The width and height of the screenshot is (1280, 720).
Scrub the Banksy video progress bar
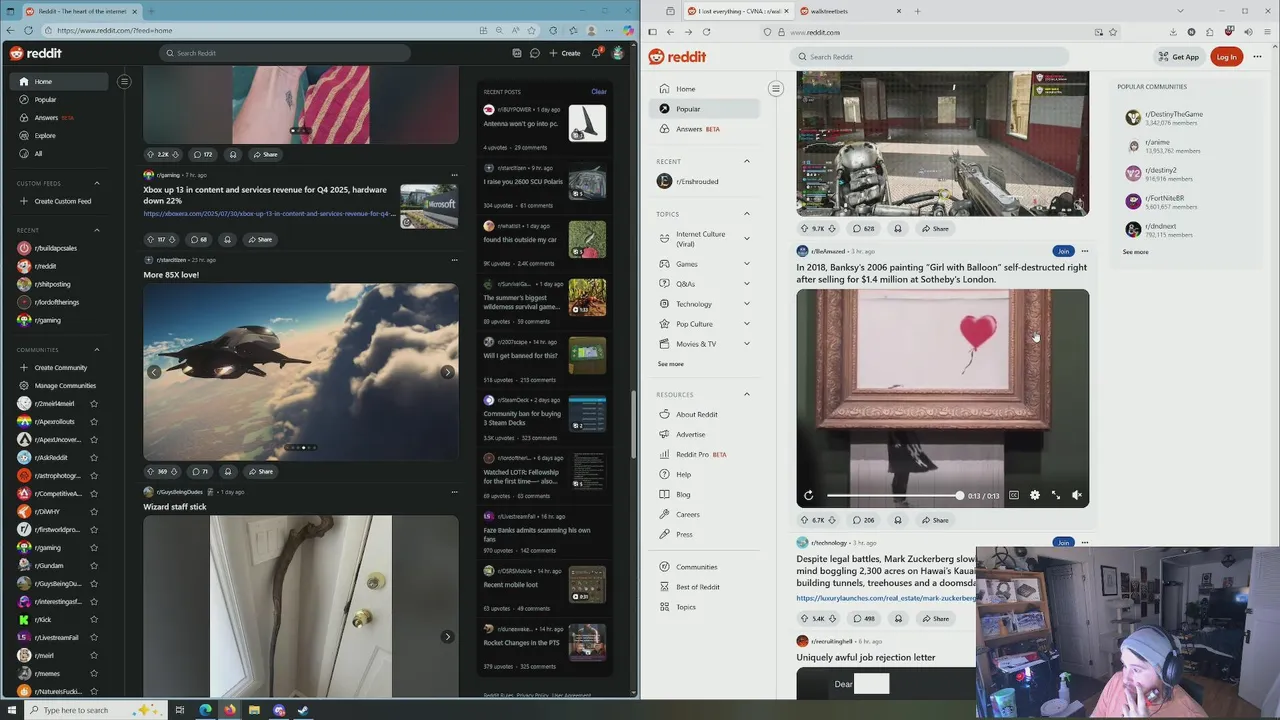click(894, 495)
